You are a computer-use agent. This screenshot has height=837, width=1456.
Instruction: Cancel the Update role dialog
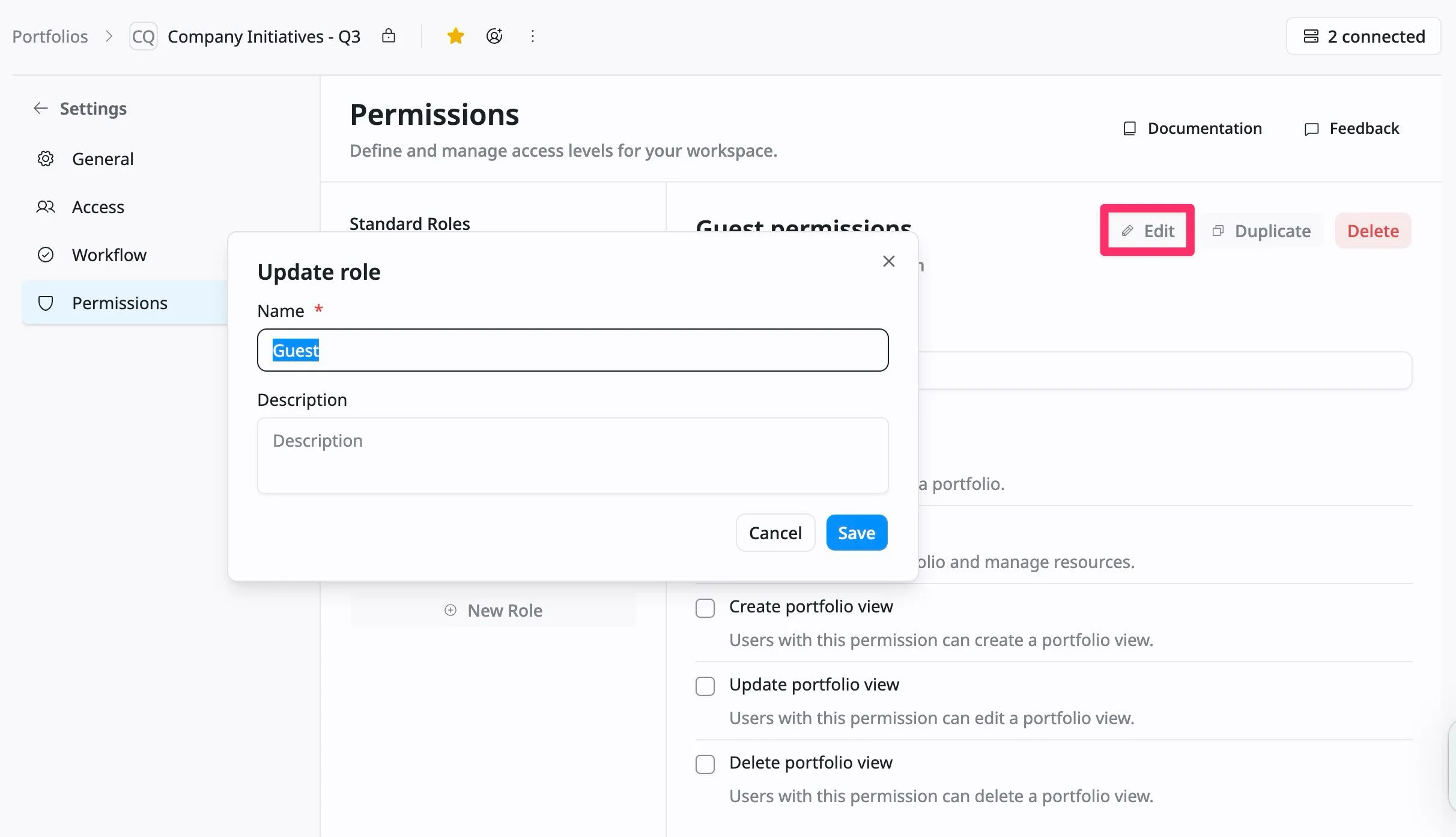775,533
